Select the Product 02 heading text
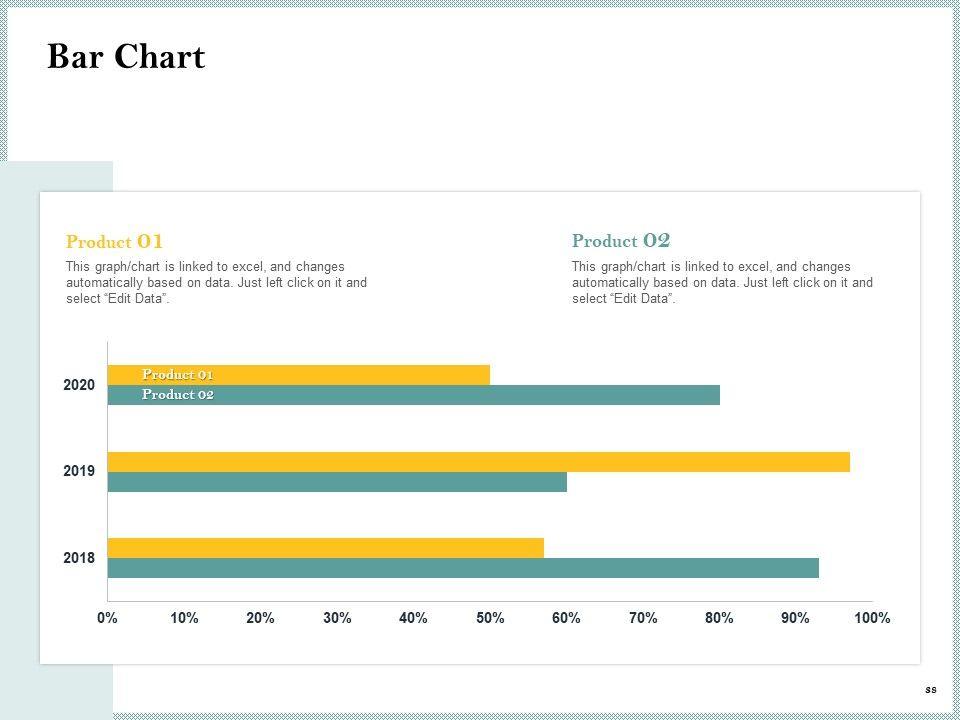 [621, 240]
